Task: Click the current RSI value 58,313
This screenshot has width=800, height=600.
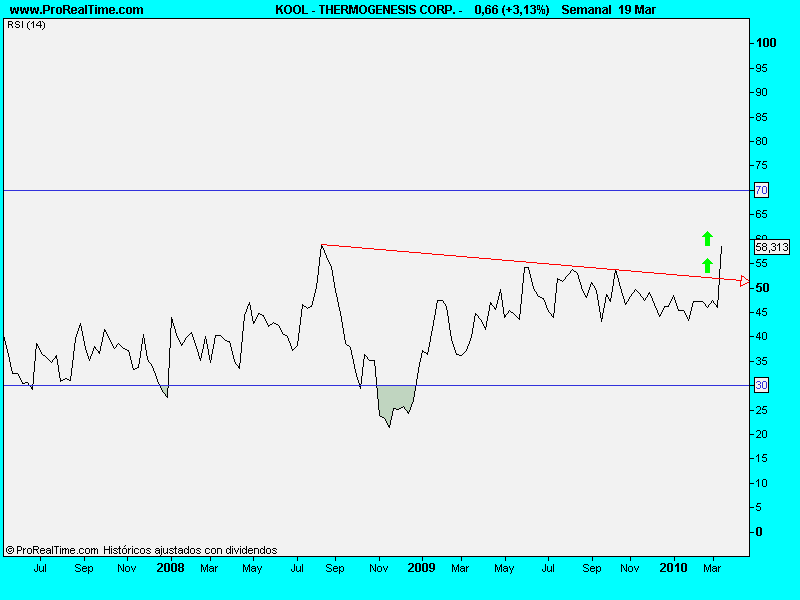Action: (772, 247)
